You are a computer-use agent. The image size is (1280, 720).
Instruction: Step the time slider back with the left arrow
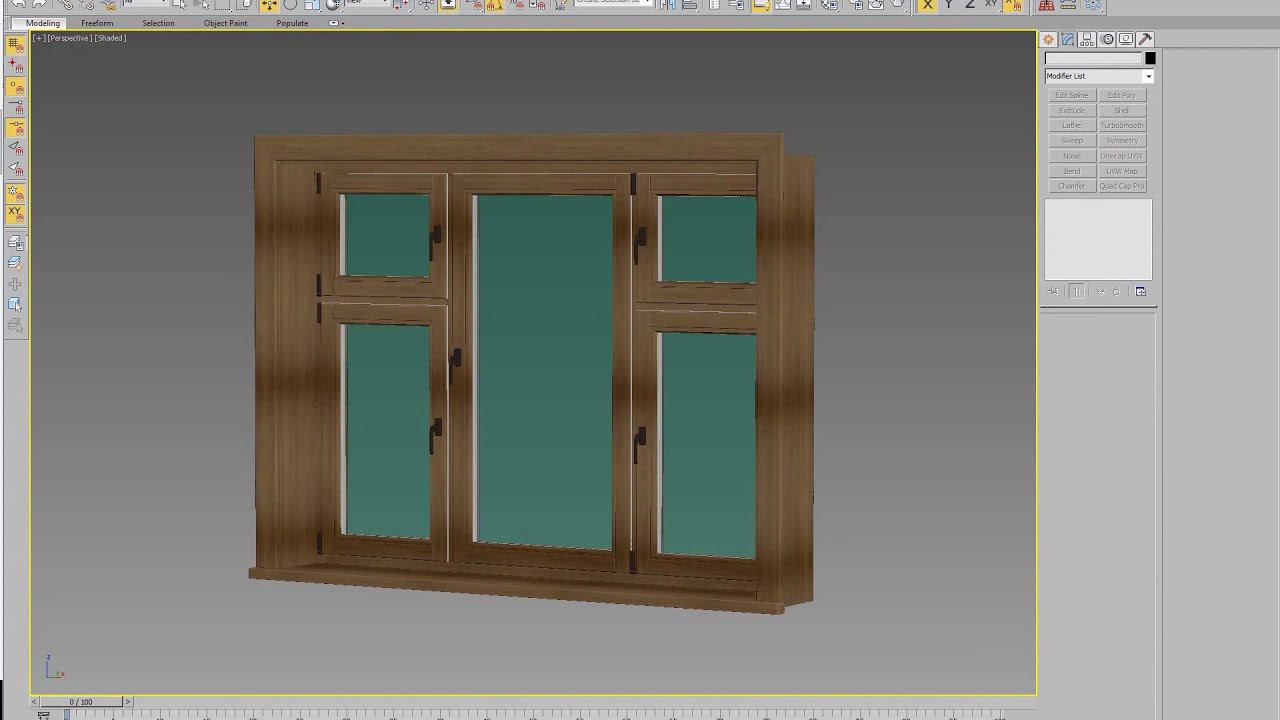[x=36, y=702]
